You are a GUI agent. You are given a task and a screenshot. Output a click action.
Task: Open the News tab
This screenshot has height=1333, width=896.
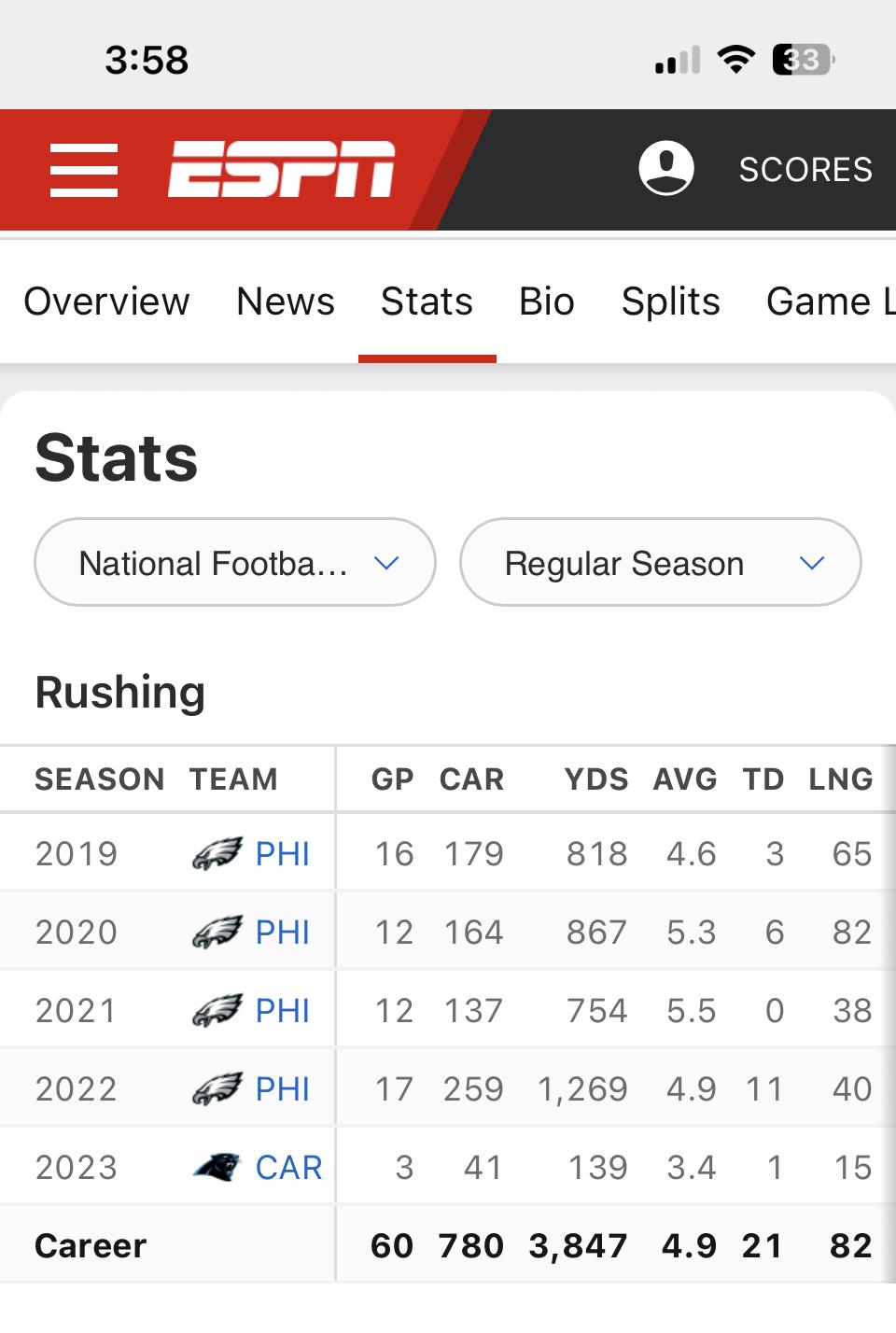coord(286,302)
